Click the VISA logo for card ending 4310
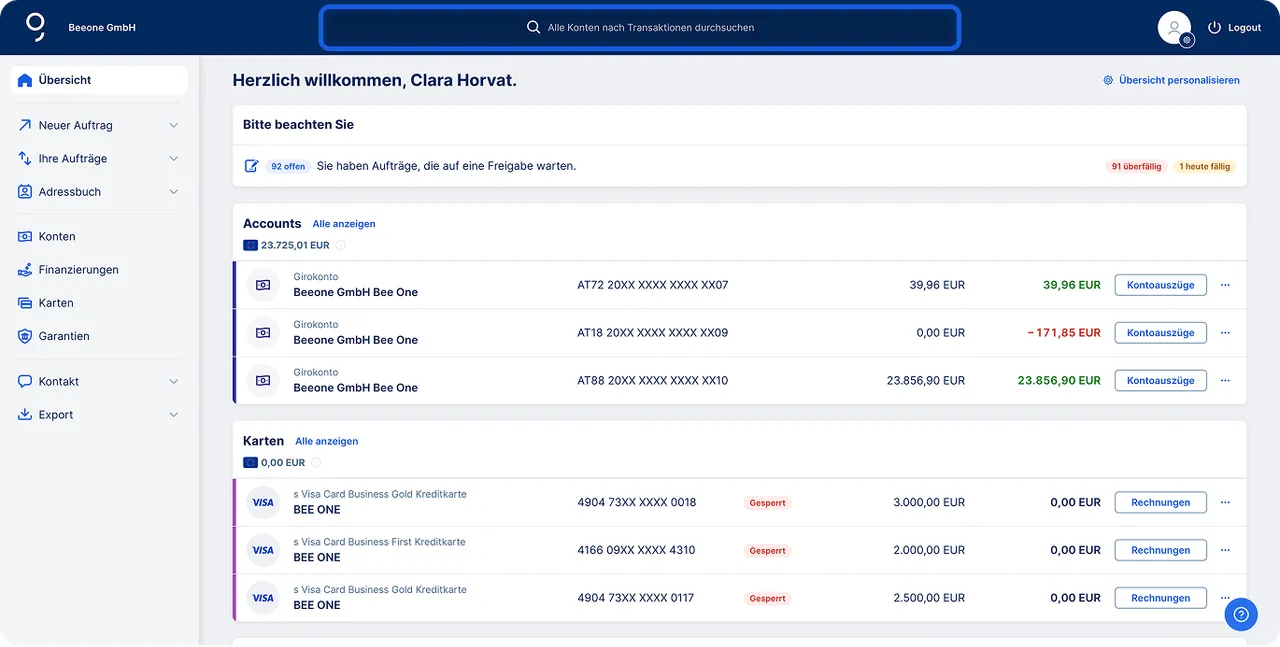The image size is (1280, 647). (x=263, y=550)
